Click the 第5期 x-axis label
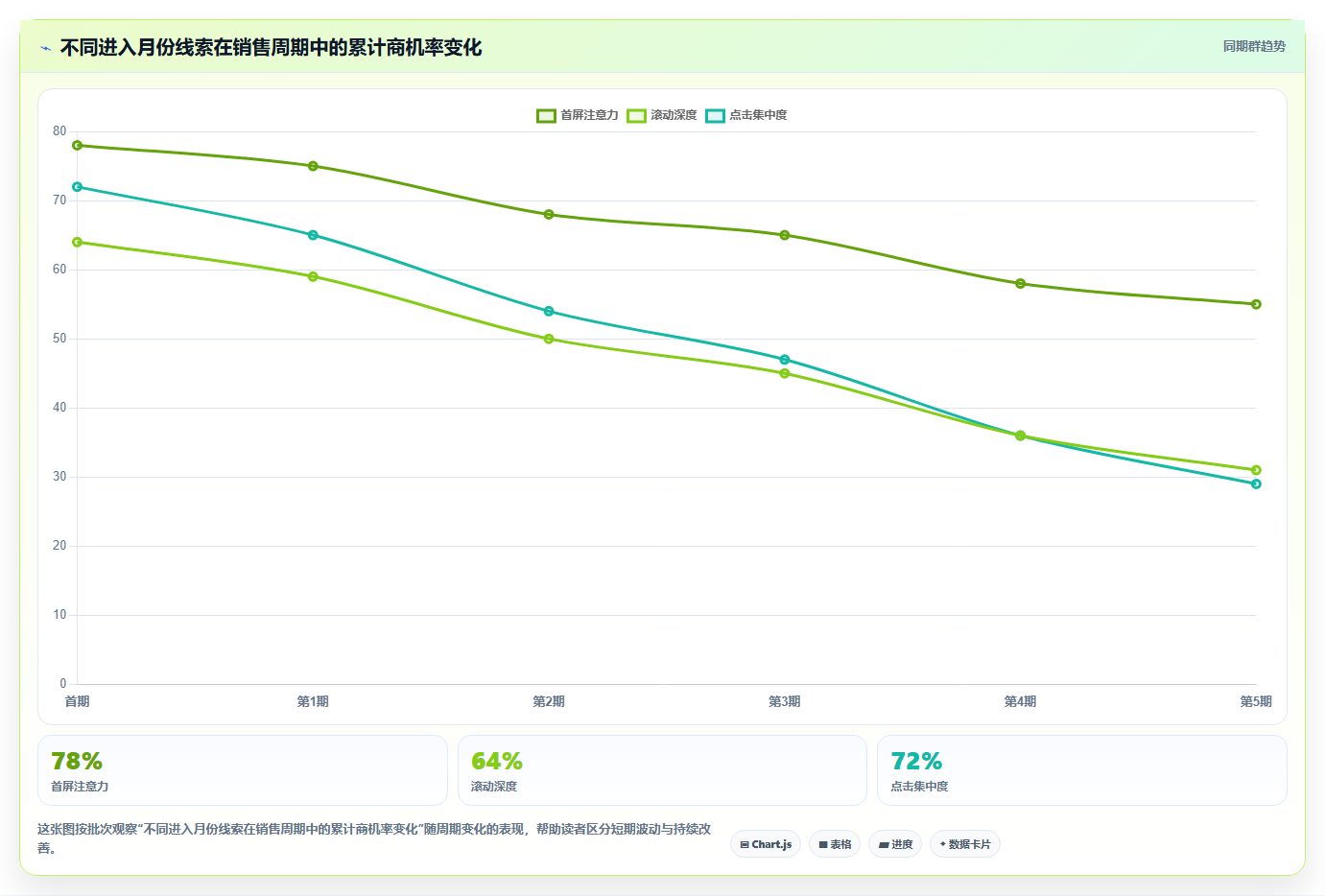Viewport: 1325px width, 896px height. [1256, 702]
